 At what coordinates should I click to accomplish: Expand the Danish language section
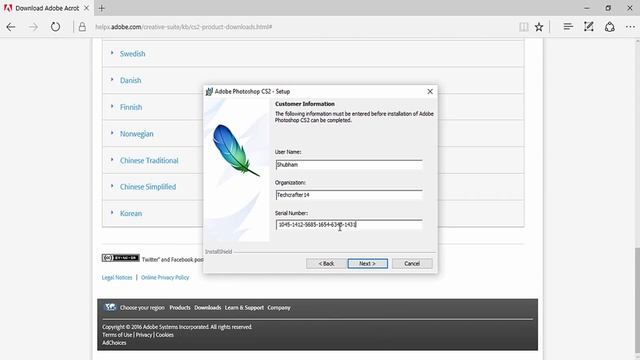tap(131, 80)
